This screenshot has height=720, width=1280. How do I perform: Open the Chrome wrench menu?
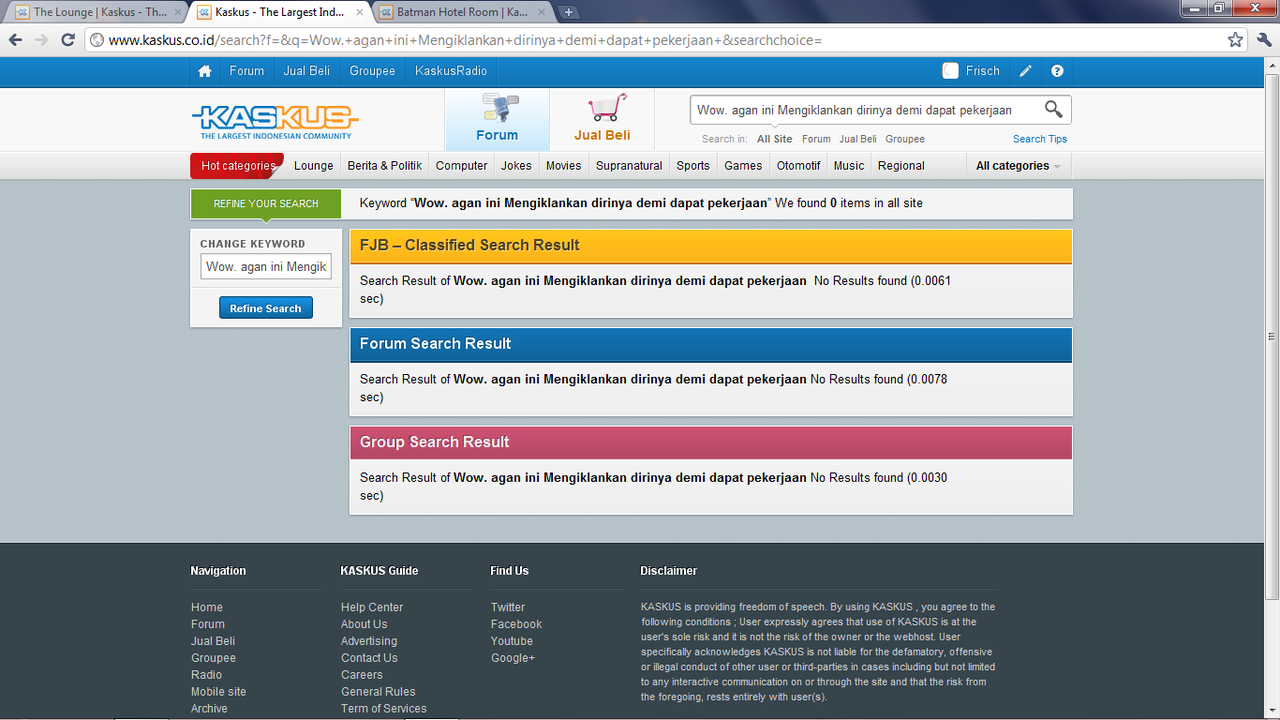(1263, 40)
